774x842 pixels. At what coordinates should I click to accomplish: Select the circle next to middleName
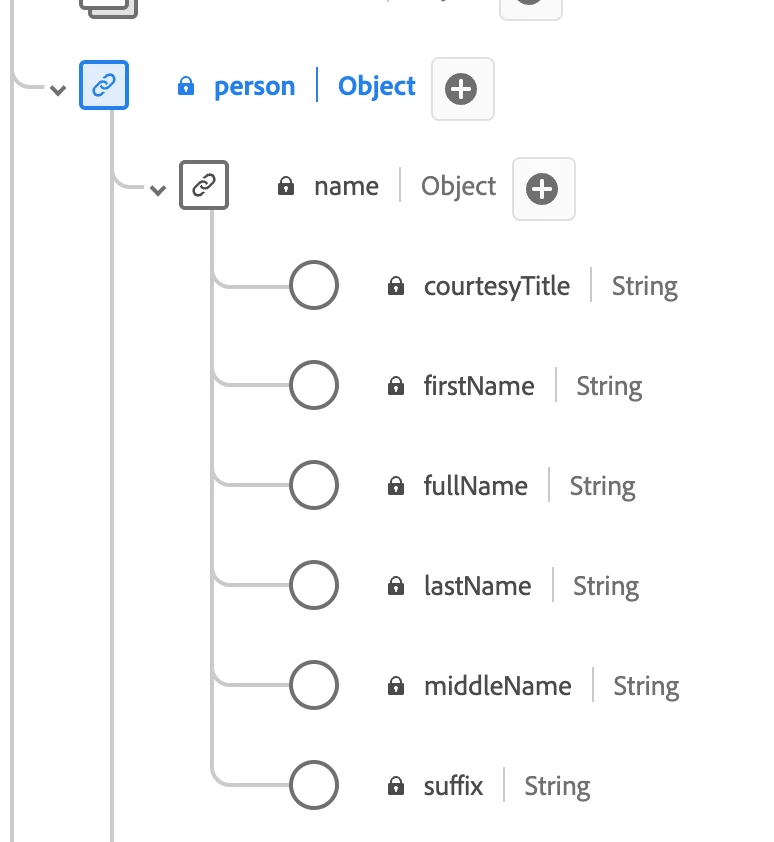tap(314, 686)
